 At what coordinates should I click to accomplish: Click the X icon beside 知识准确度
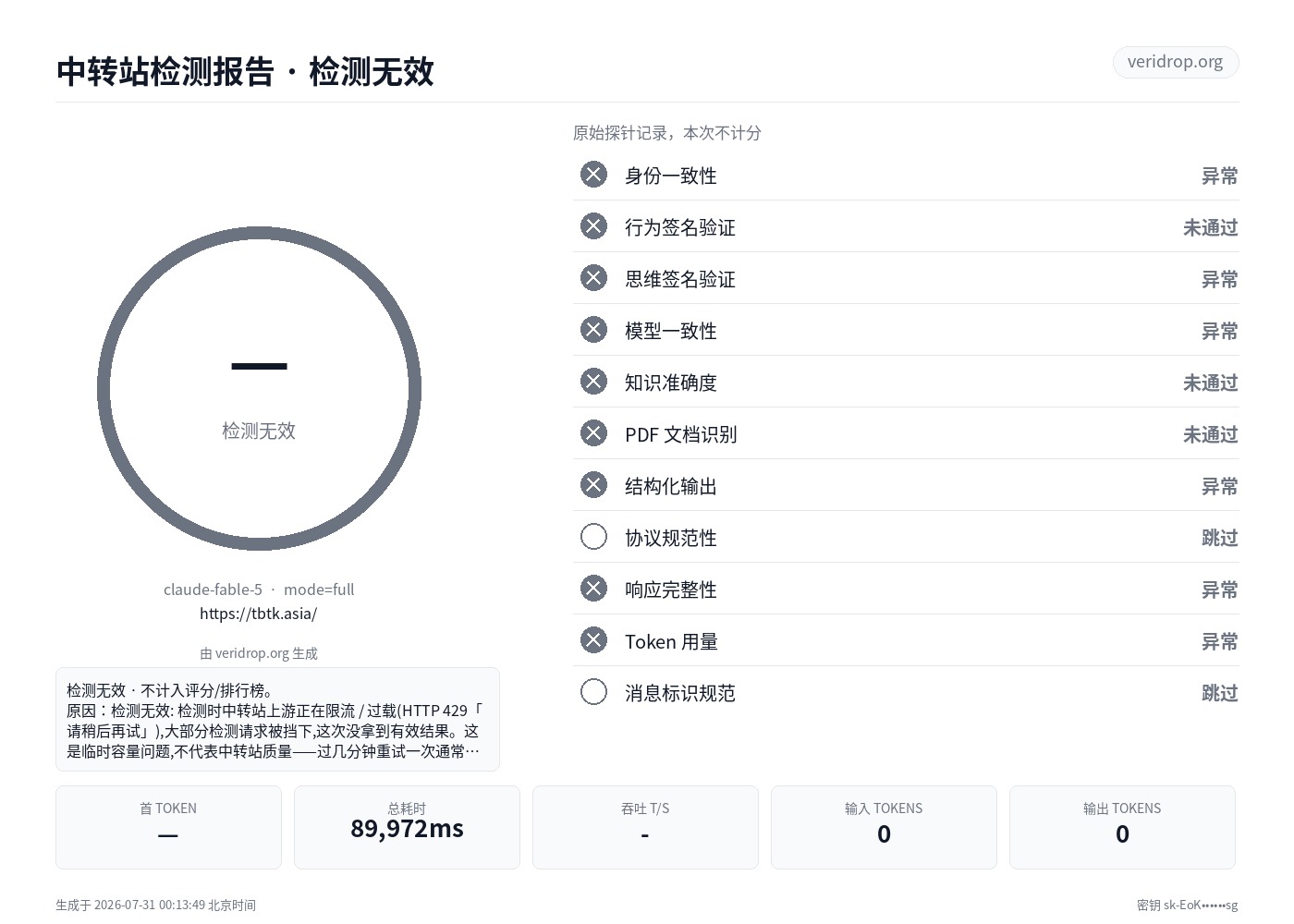pyautogui.click(x=593, y=382)
